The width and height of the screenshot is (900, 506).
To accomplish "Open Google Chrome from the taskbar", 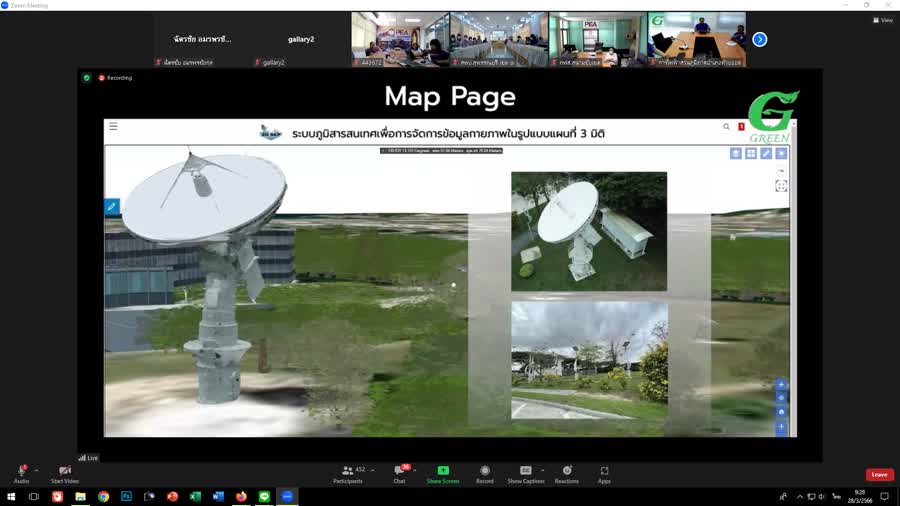I will (103, 496).
